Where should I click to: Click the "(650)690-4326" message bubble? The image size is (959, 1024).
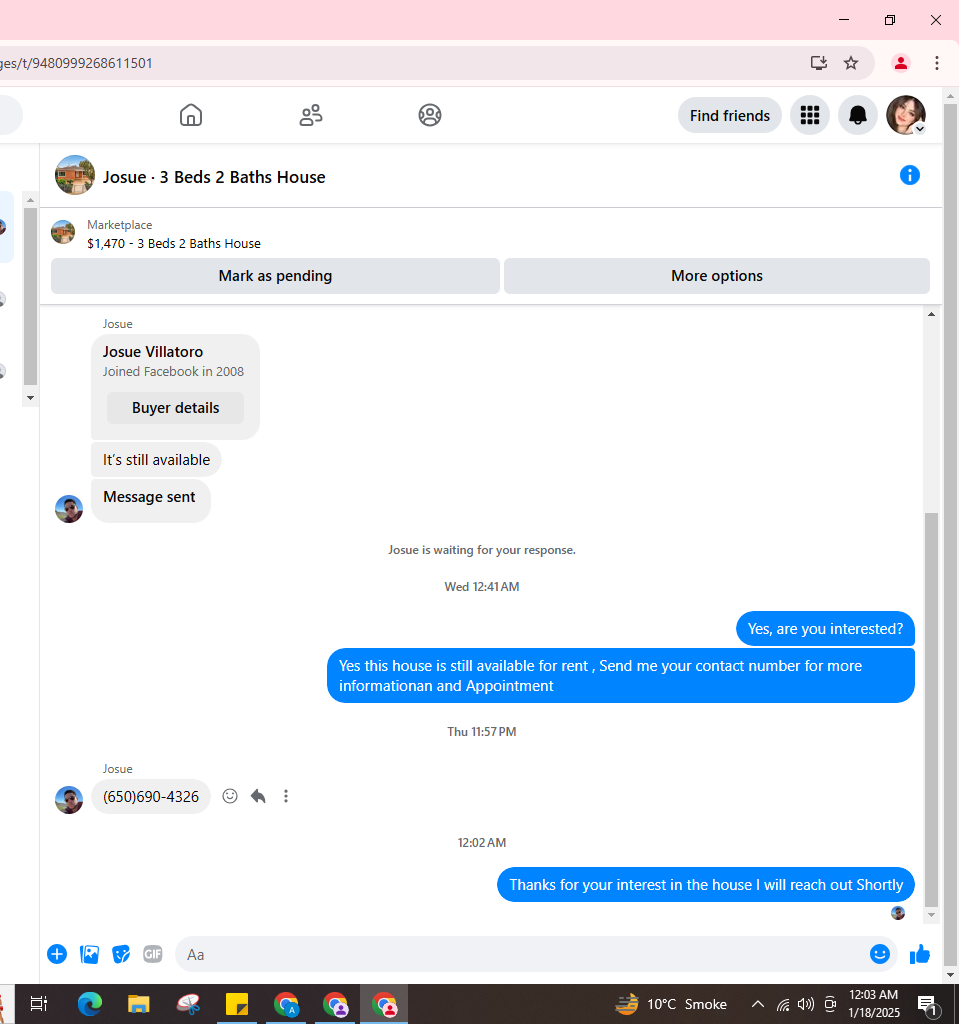click(x=151, y=797)
